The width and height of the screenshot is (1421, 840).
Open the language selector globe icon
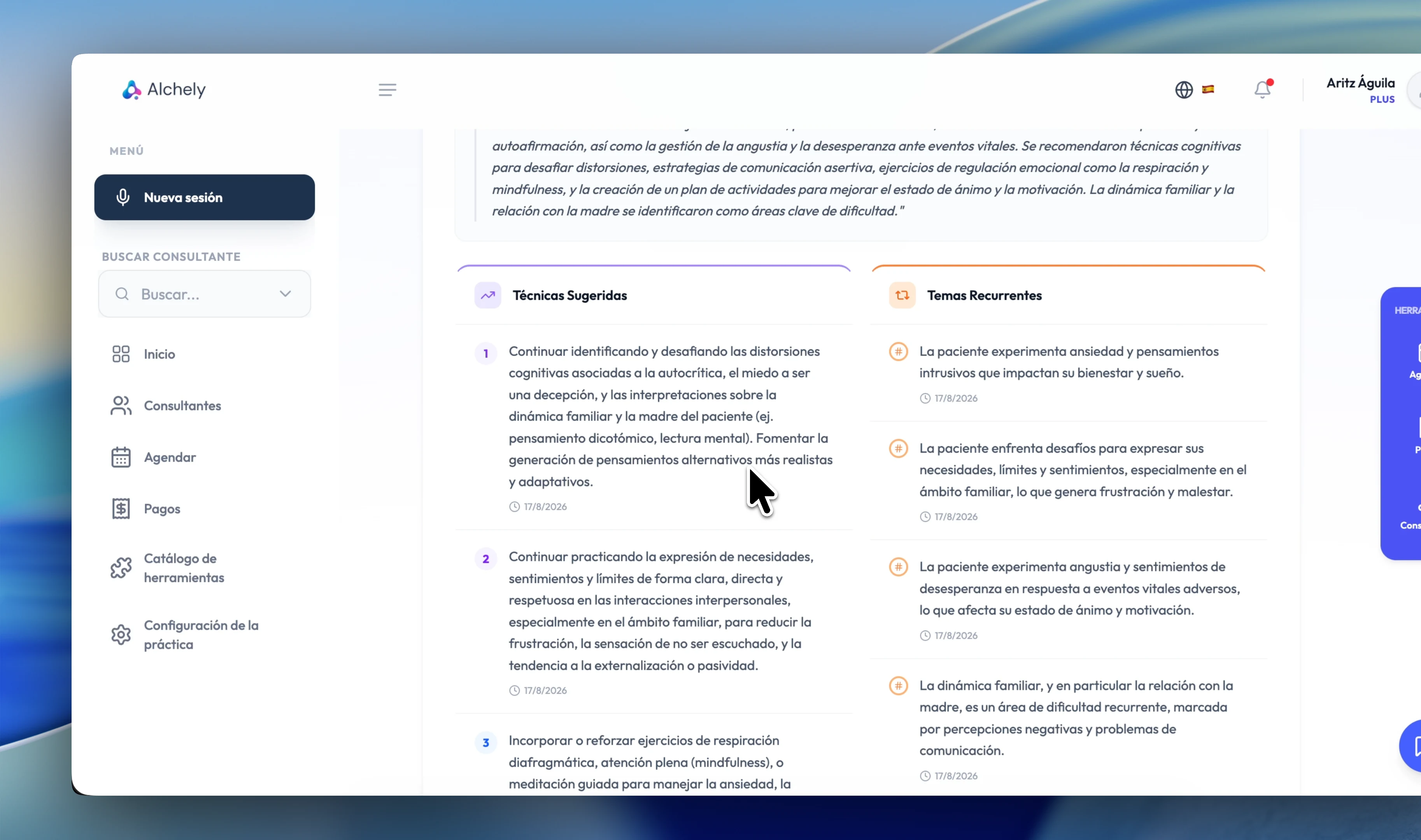point(1184,89)
